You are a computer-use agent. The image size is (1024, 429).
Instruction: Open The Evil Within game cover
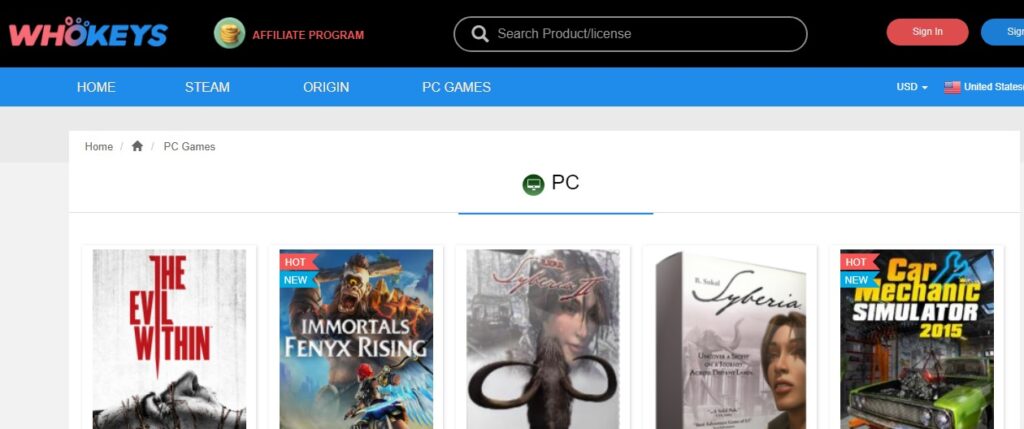[169, 338]
